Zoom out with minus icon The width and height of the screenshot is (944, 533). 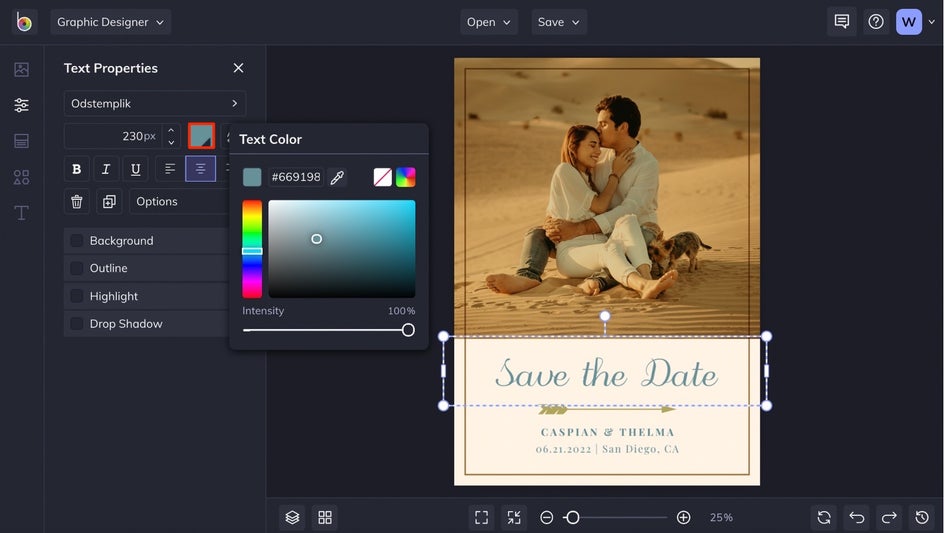tap(547, 517)
